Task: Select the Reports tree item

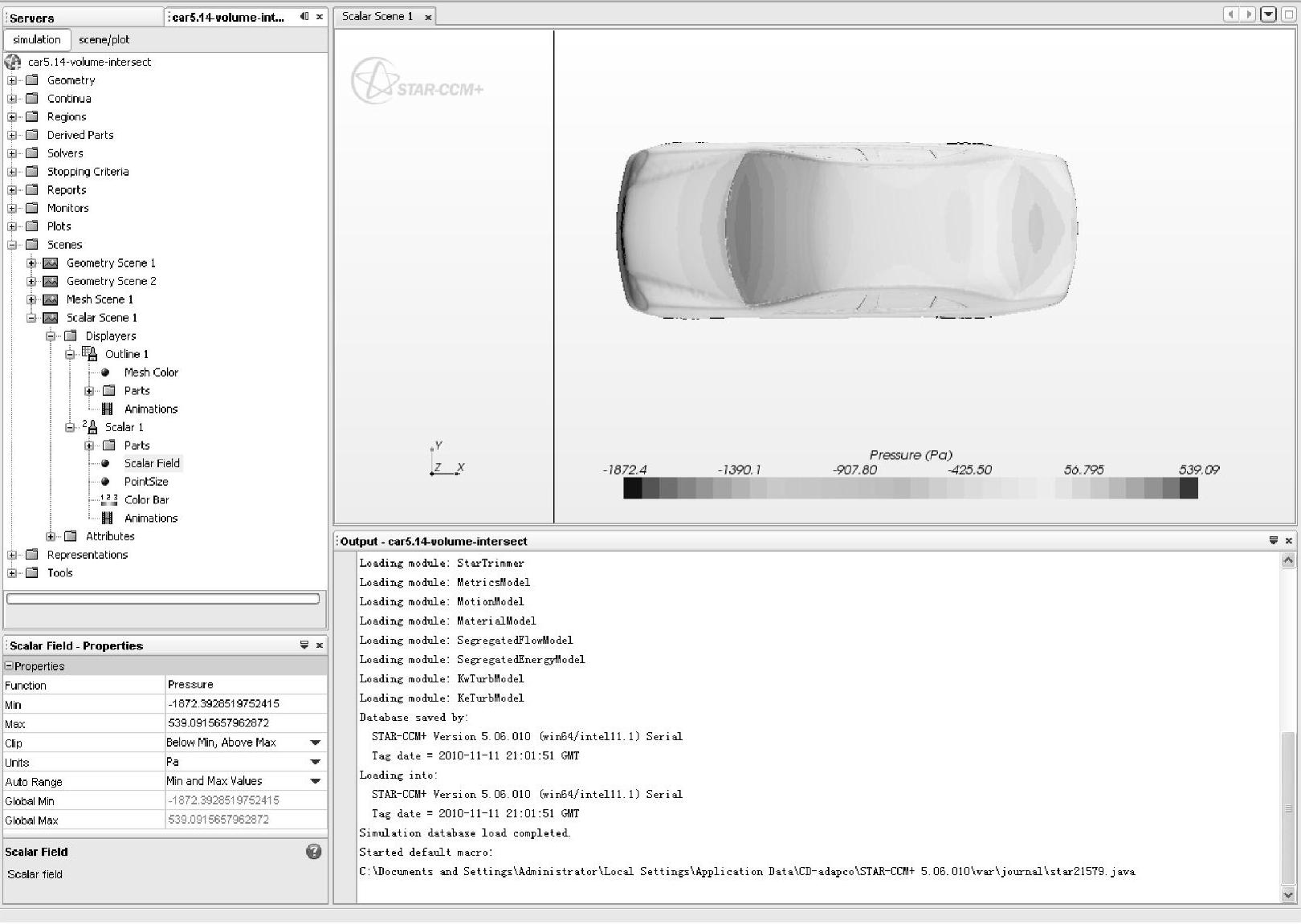Action: [x=67, y=190]
